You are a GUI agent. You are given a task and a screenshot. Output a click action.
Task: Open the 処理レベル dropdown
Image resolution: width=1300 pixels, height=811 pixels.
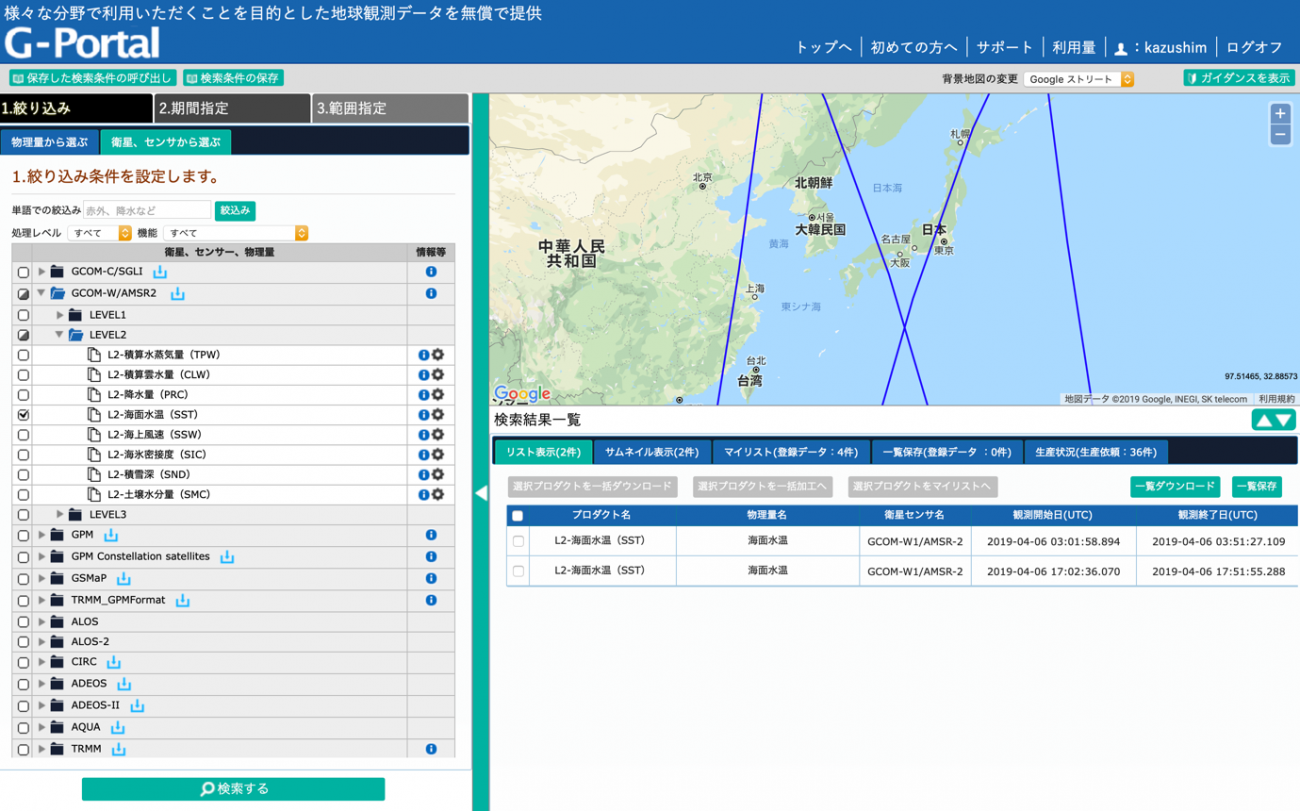tap(100, 233)
